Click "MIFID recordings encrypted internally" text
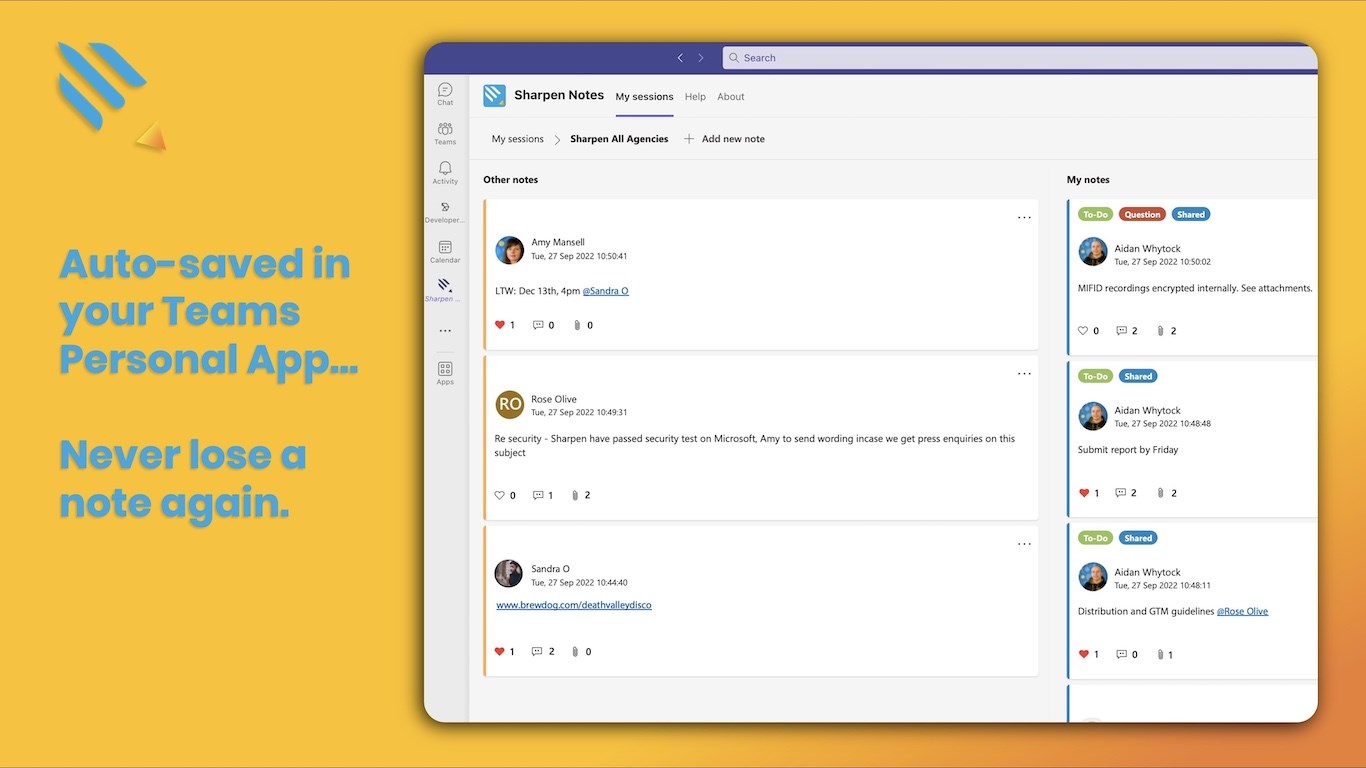The image size is (1366, 768). tap(1195, 288)
